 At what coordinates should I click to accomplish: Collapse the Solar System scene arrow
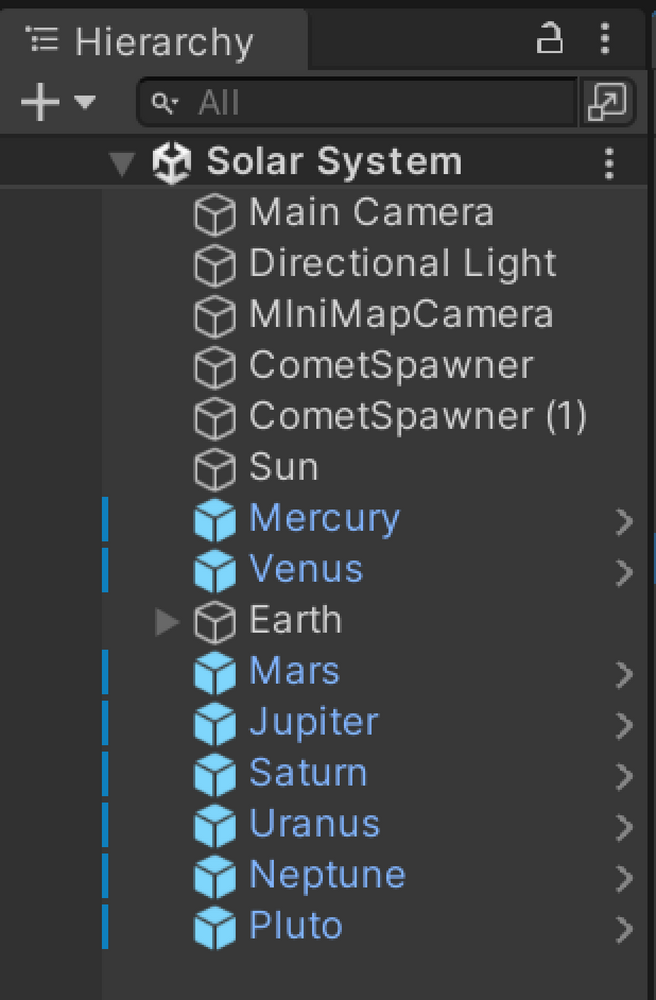coord(123,163)
